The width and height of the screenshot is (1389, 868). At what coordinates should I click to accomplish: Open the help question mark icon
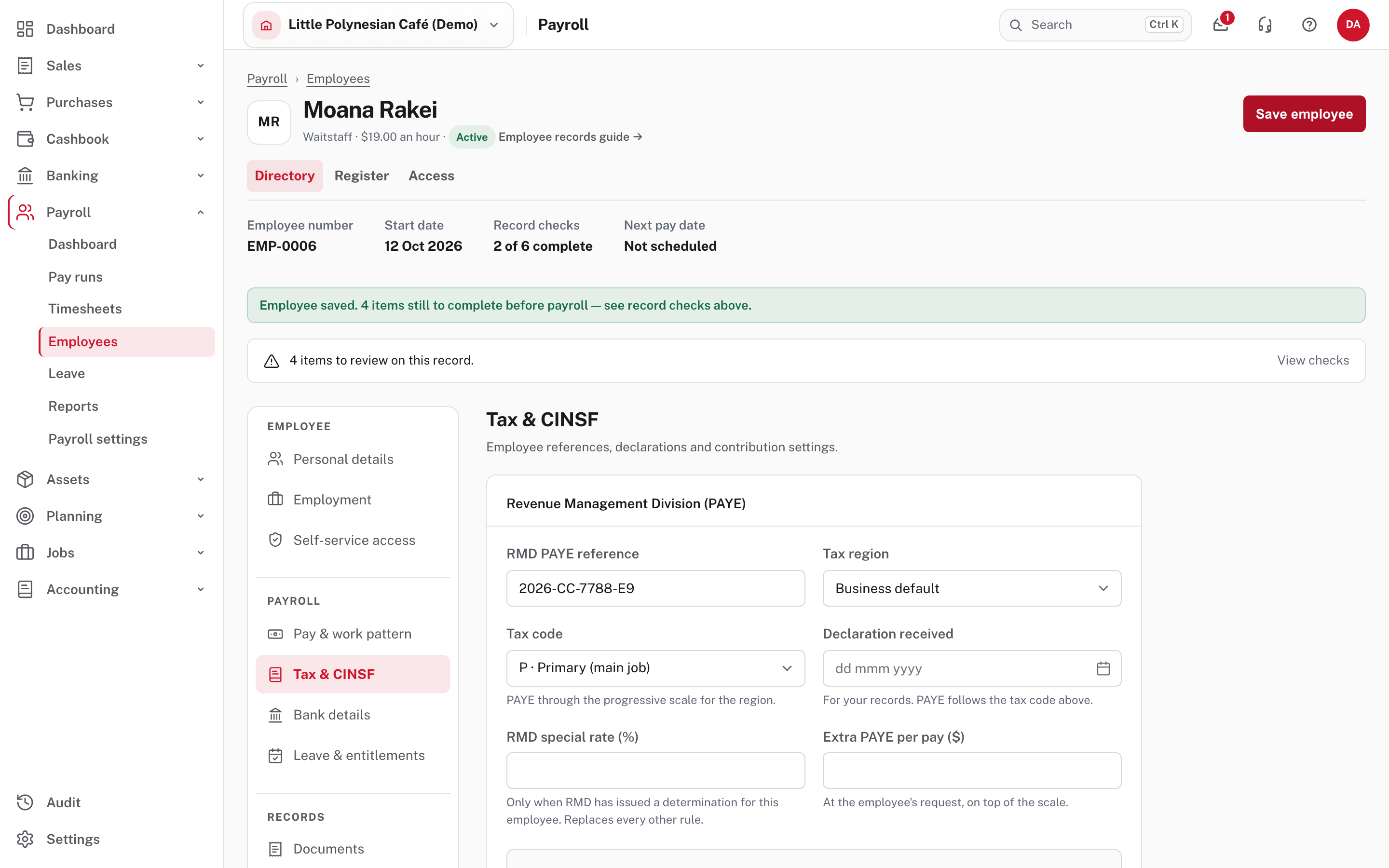pyautogui.click(x=1309, y=25)
